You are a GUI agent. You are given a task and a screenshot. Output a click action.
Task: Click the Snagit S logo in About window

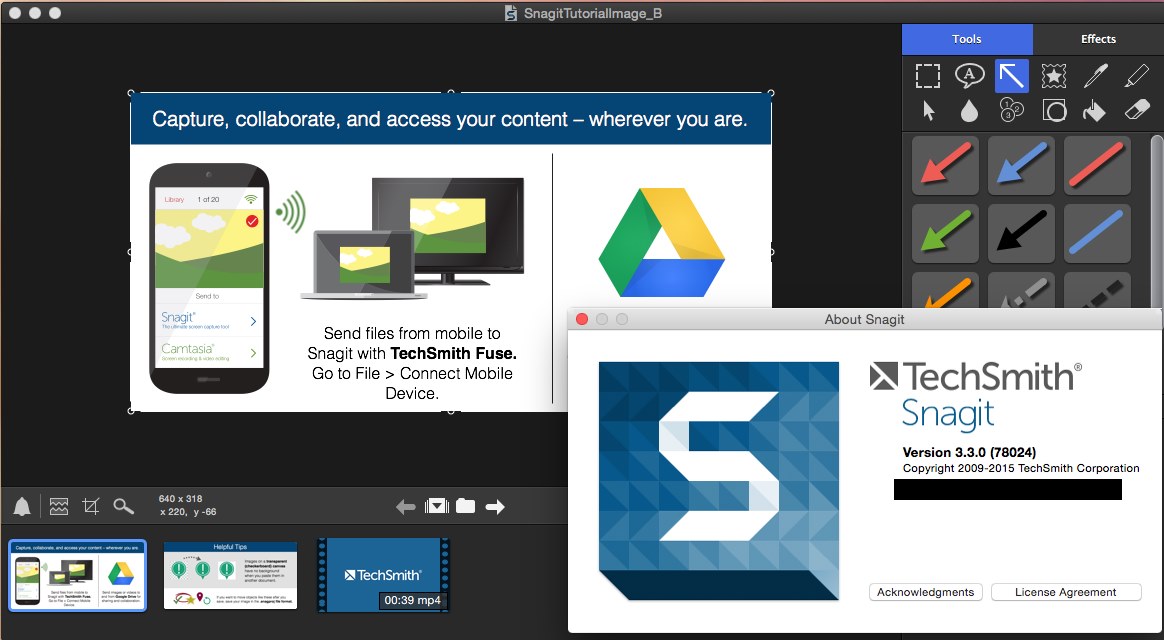(719, 480)
